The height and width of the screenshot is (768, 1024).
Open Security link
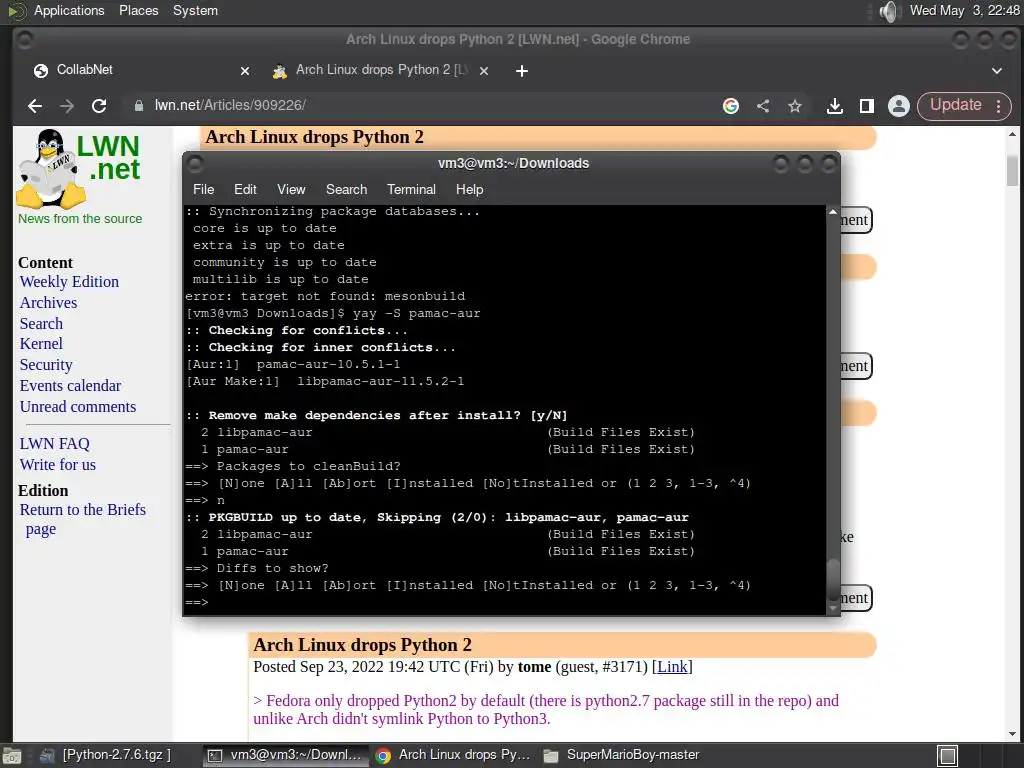[x=46, y=364]
